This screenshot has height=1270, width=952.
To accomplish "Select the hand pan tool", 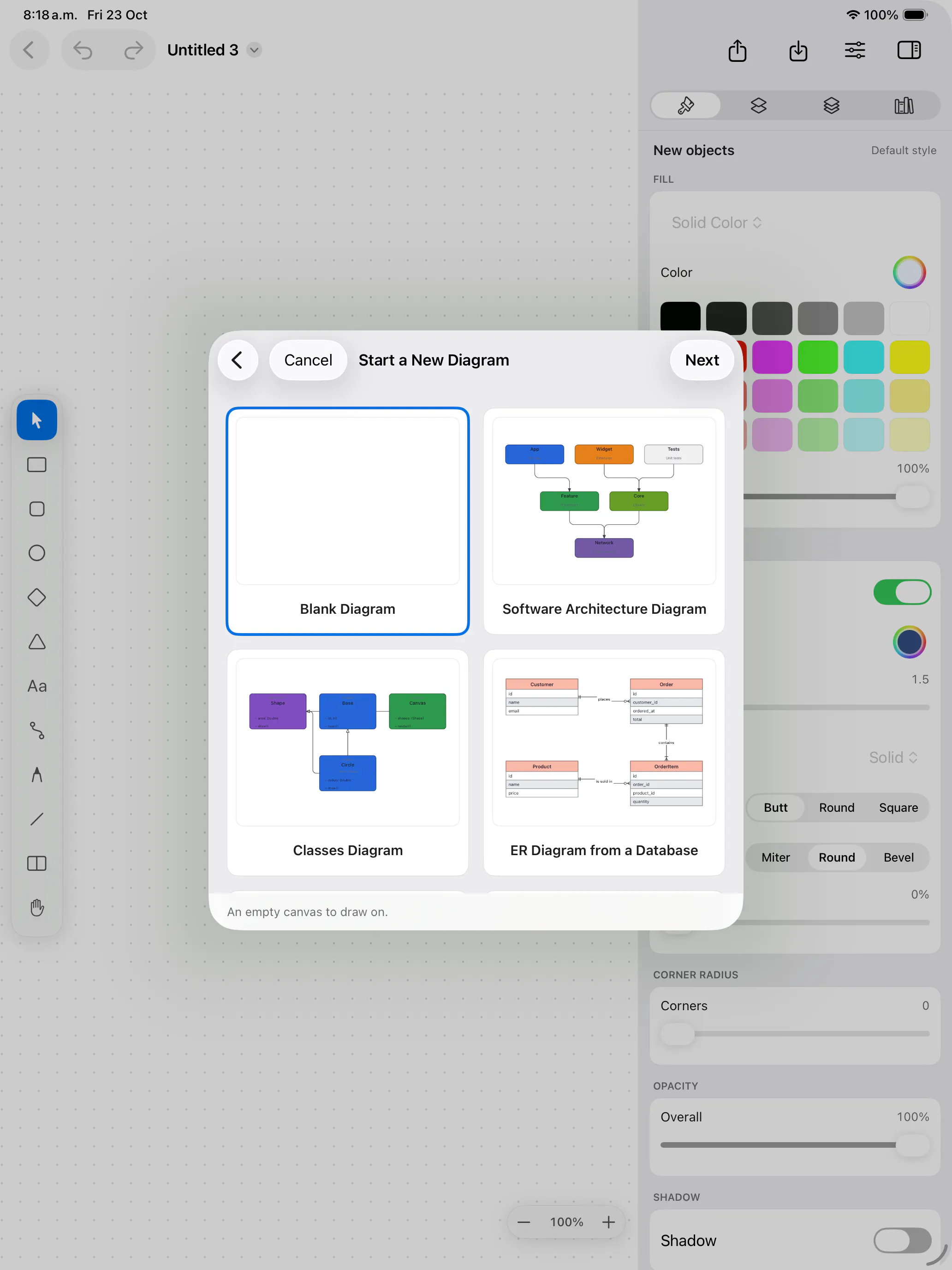I will pyautogui.click(x=37, y=908).
